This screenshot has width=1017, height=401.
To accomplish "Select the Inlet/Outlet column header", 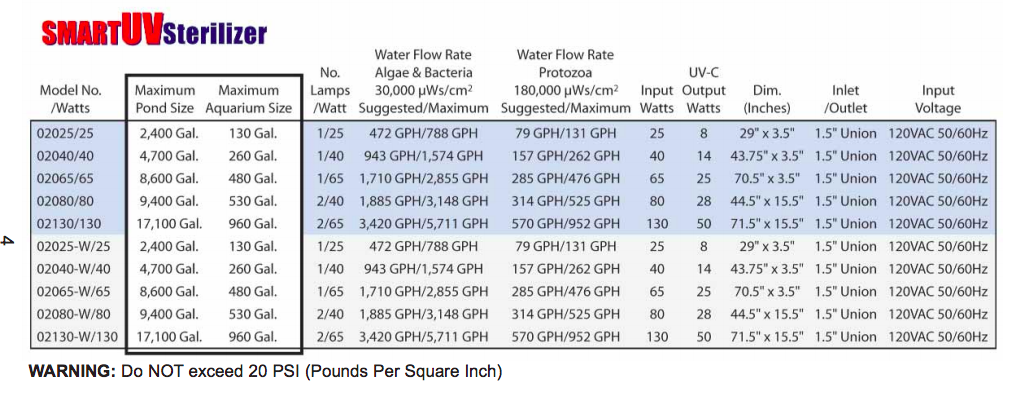I will pyautogui.click(x=845, y=99).
